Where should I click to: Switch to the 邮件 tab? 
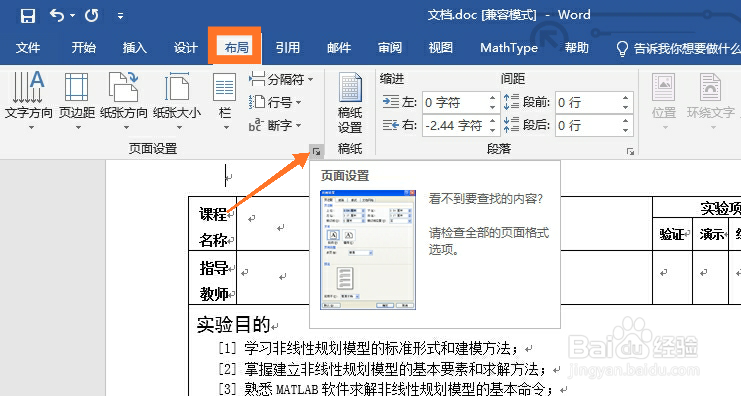pos(339,48)
